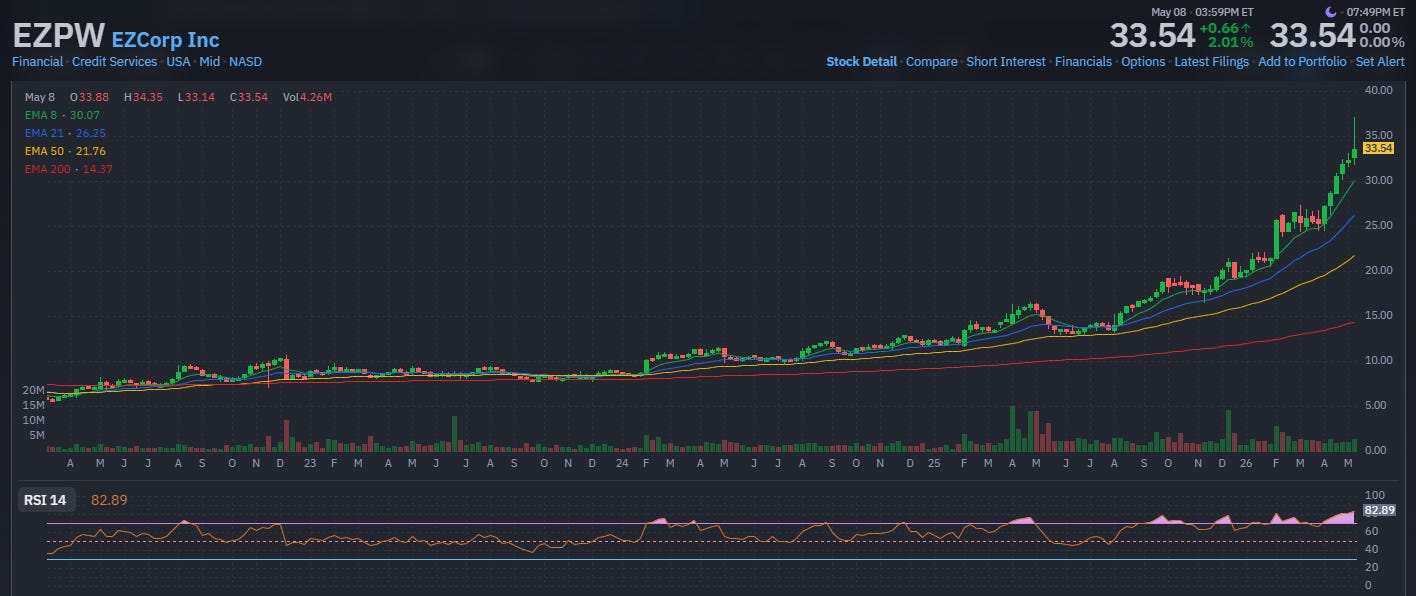Go to Short Interest page
The width and height of the screenshot is (1416, 596).
(1006, 62)
